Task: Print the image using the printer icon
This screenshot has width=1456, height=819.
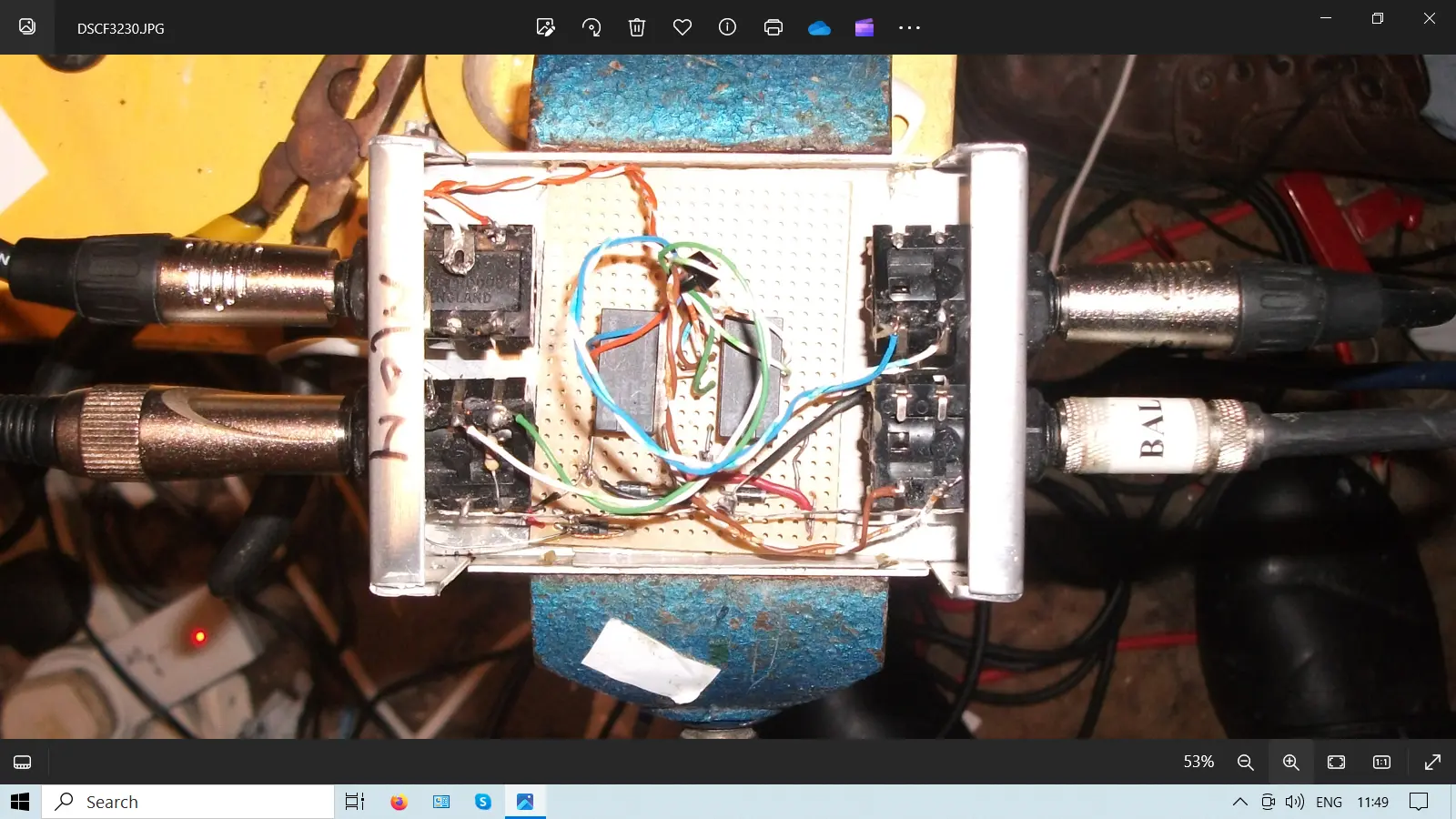Action: (773, 27)
